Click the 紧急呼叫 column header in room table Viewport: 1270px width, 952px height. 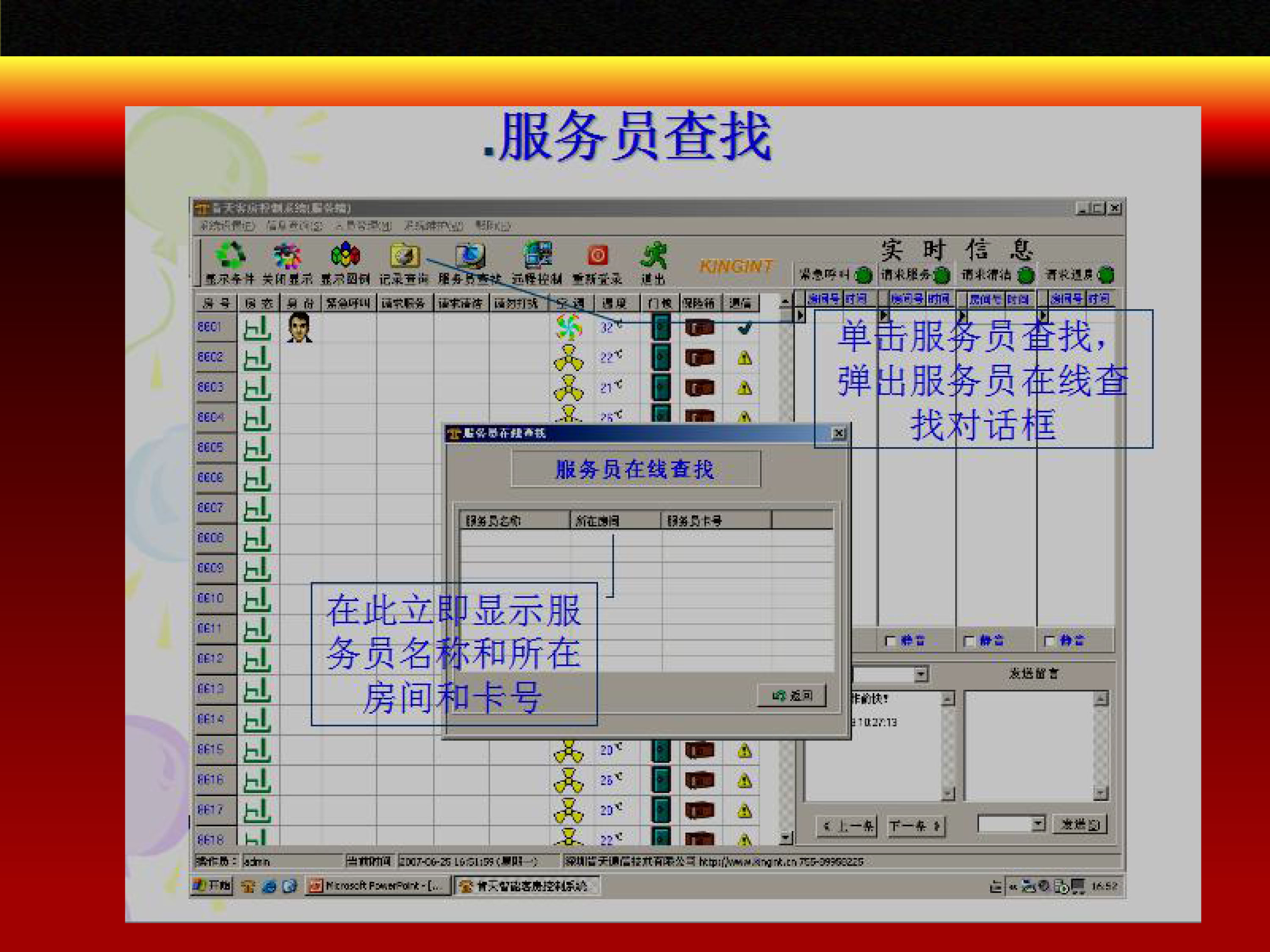point(348,303)
